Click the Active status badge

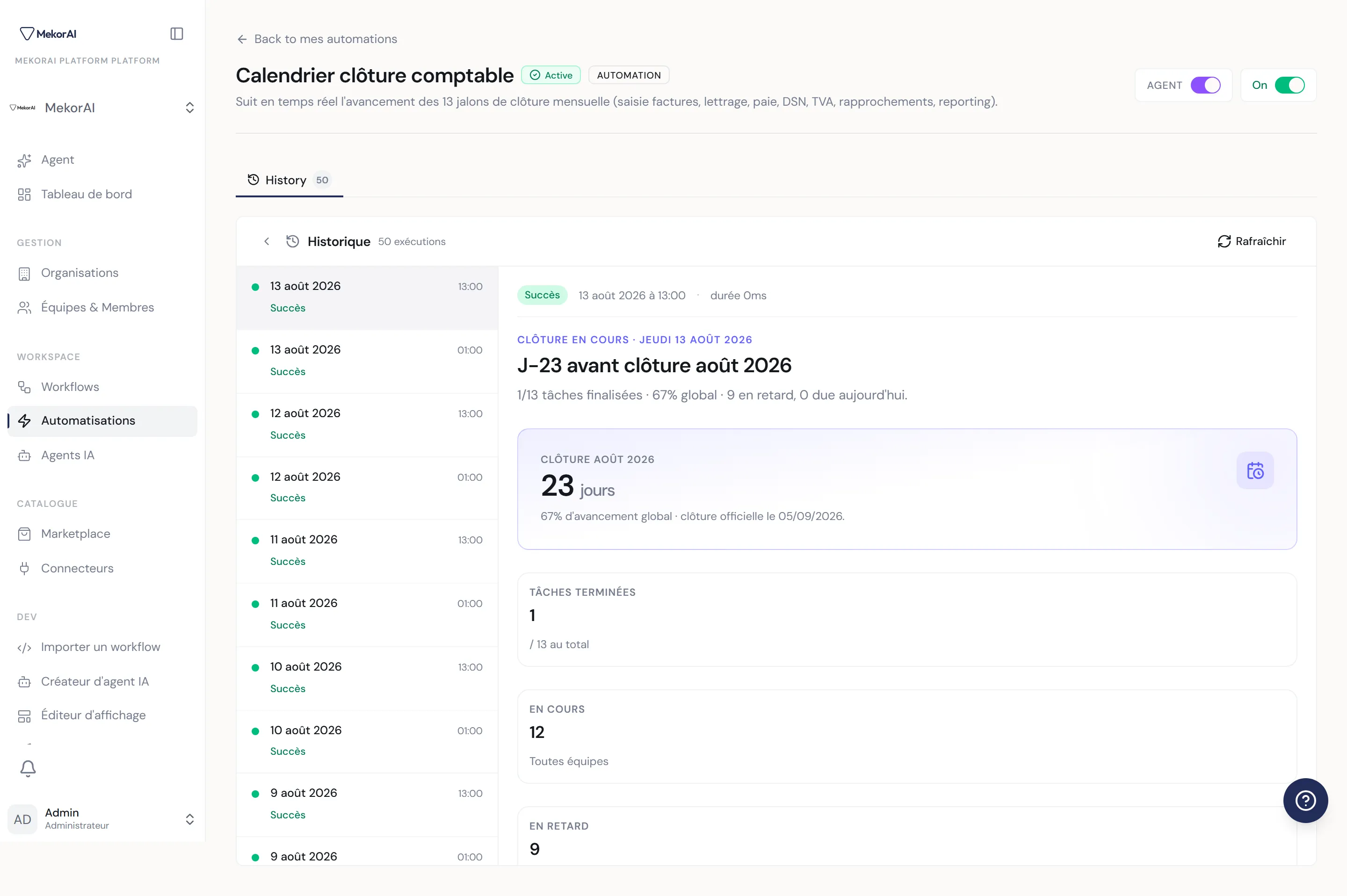pyautogui.click(x=551, y=75)
